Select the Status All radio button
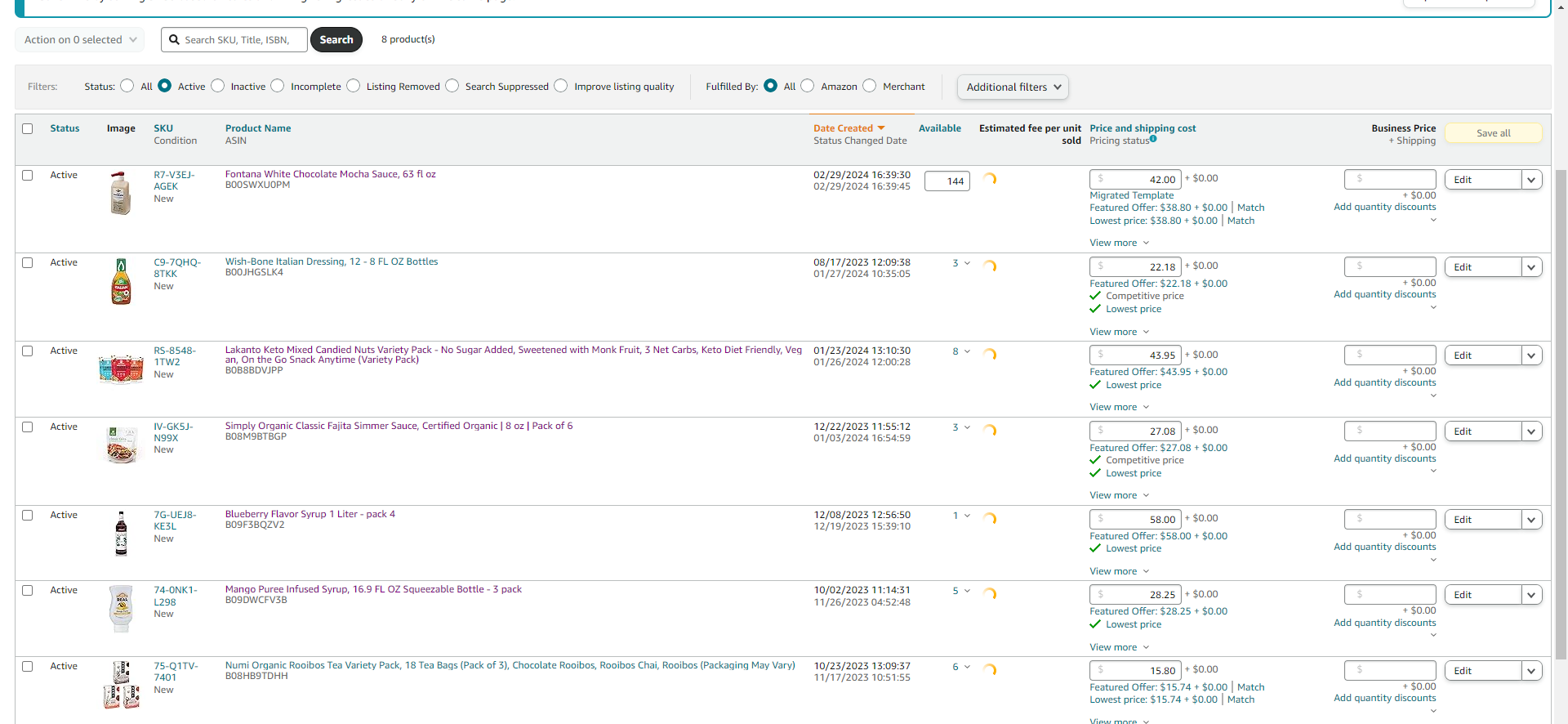The width and height of the screenshot is (1568, 724). tap(127, 86)
